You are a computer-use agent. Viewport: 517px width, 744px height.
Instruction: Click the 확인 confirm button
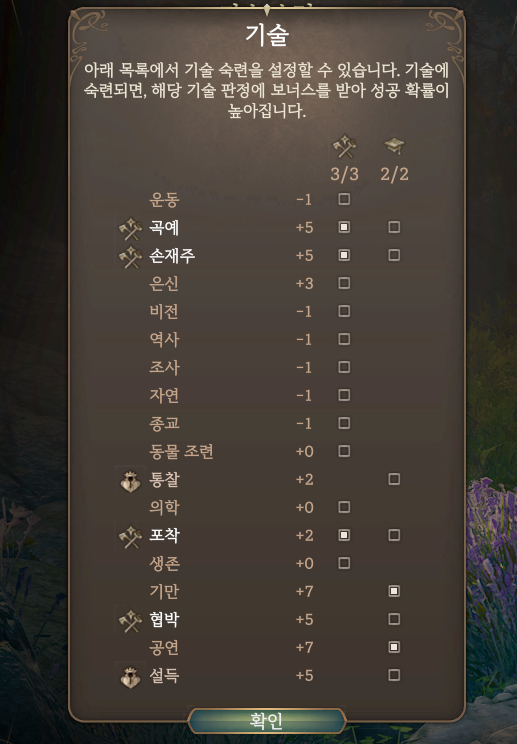[x=267, y=721]
